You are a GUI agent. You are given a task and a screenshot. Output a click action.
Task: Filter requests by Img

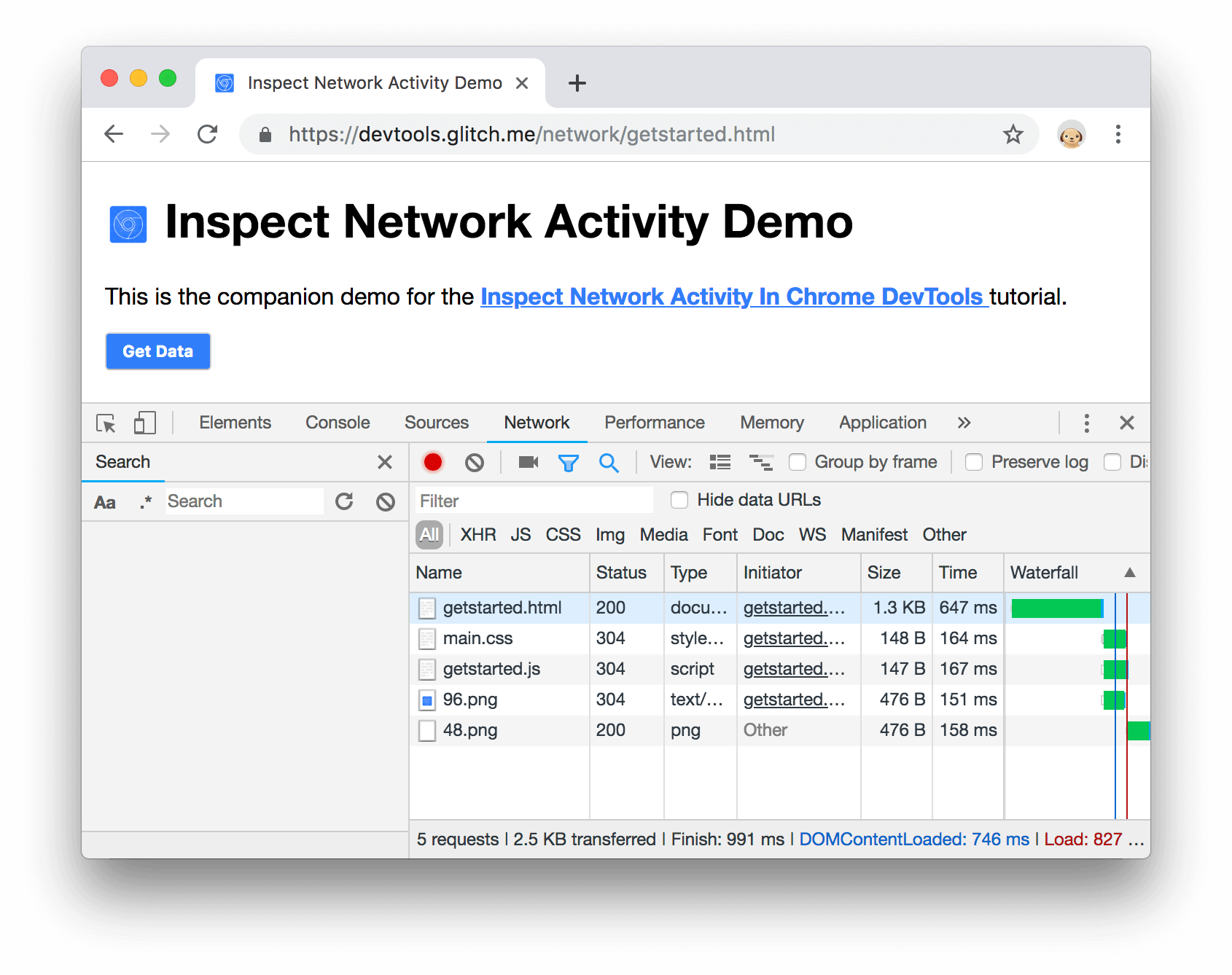tap(610, 535)
